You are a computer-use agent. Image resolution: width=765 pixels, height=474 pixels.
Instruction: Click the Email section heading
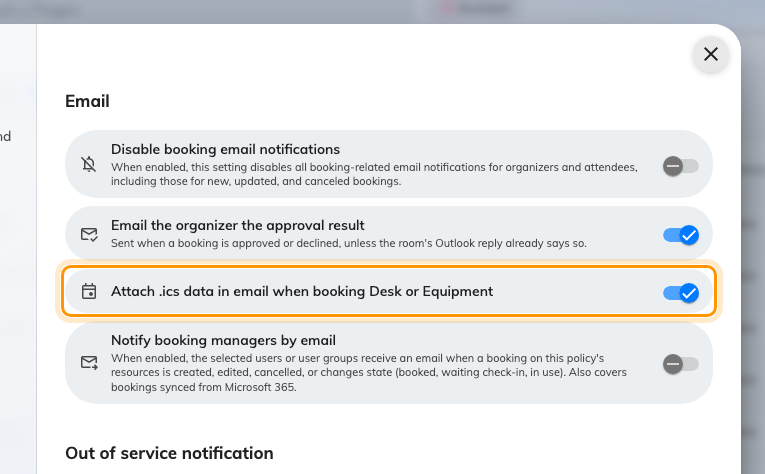click(87, 101)
